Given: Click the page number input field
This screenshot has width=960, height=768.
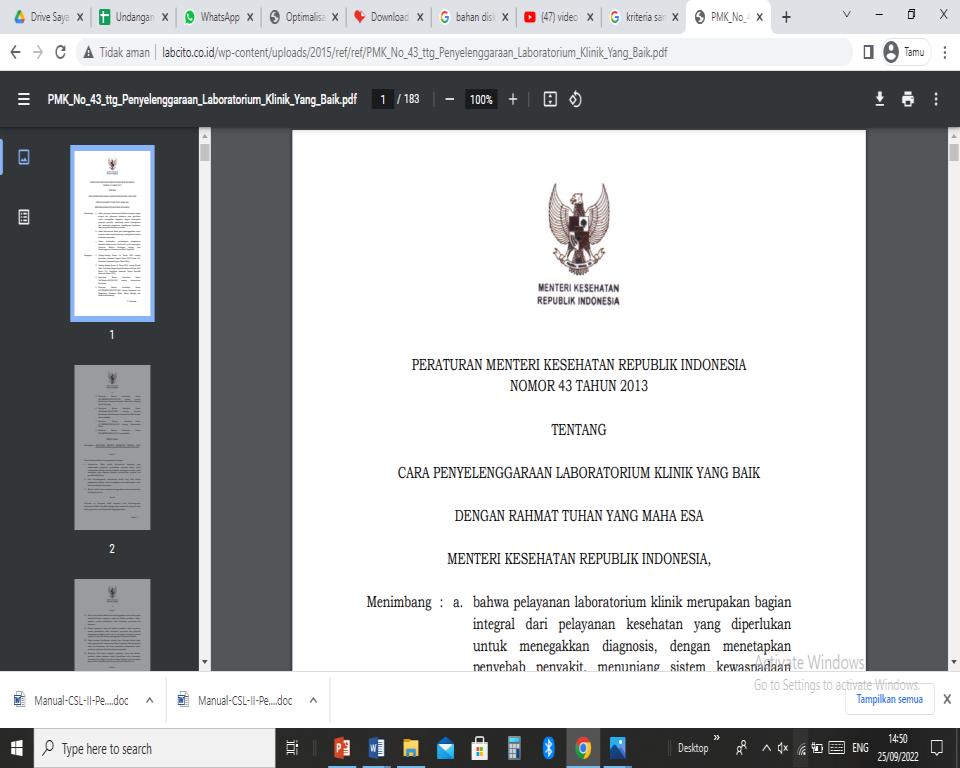Looking at the screenshot, I should pos(383,99).
